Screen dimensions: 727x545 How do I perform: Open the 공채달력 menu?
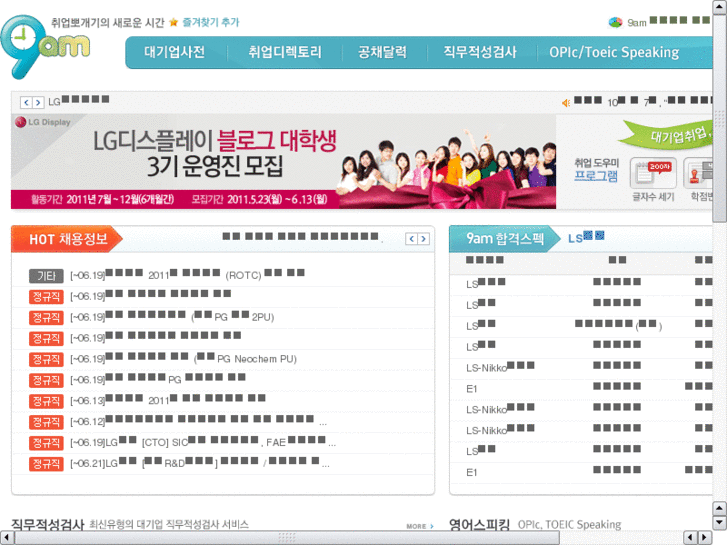tap(382, 52)
